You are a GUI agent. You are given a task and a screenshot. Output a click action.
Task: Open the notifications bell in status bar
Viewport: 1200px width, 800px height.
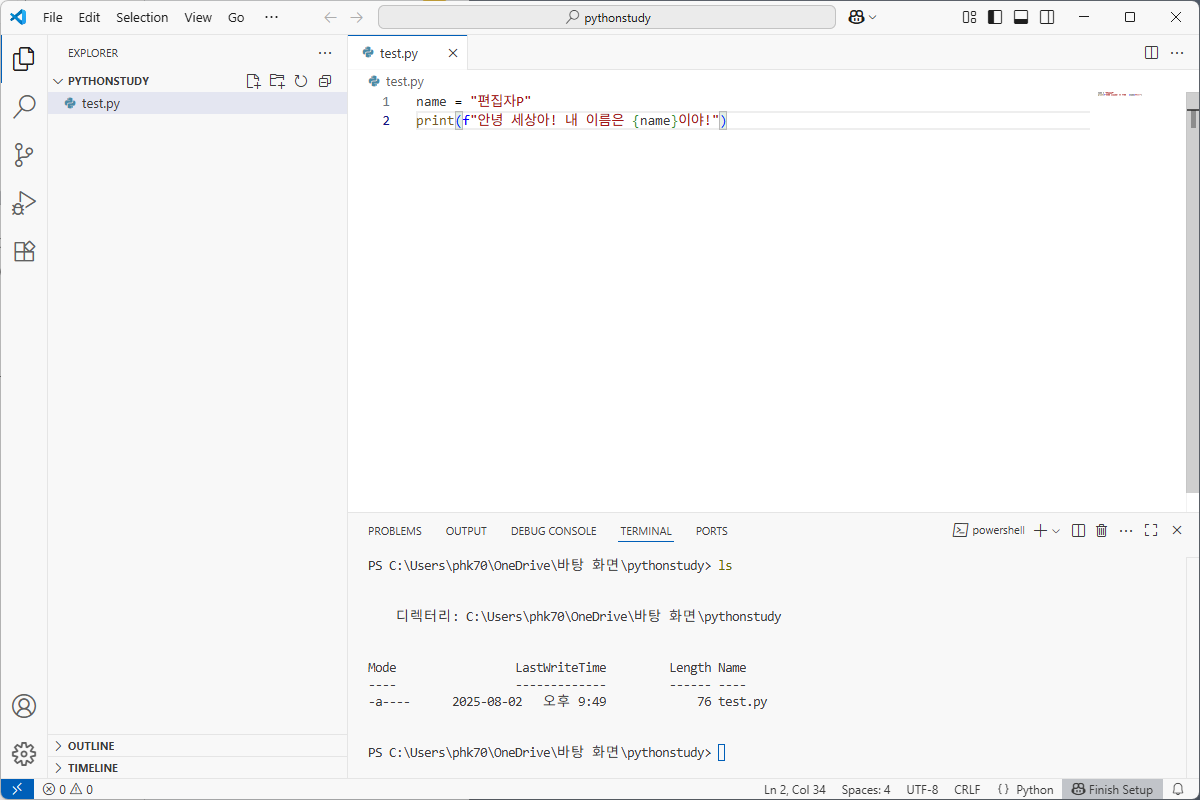1178,789
